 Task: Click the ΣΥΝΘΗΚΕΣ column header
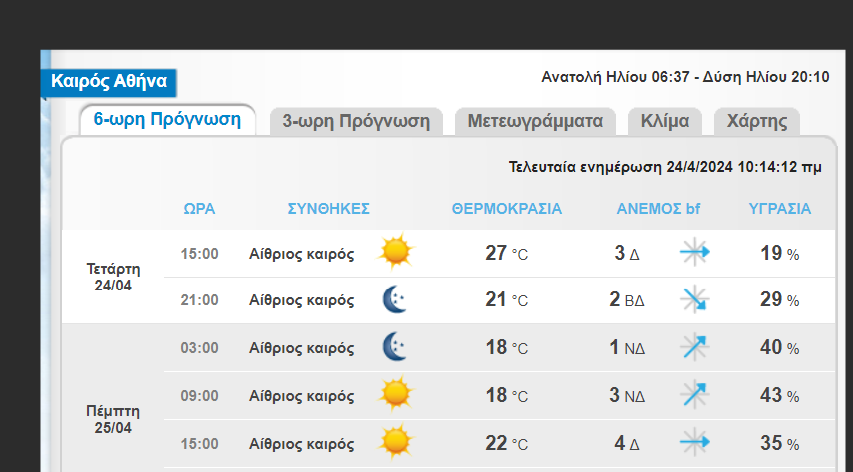pos(329,209)
